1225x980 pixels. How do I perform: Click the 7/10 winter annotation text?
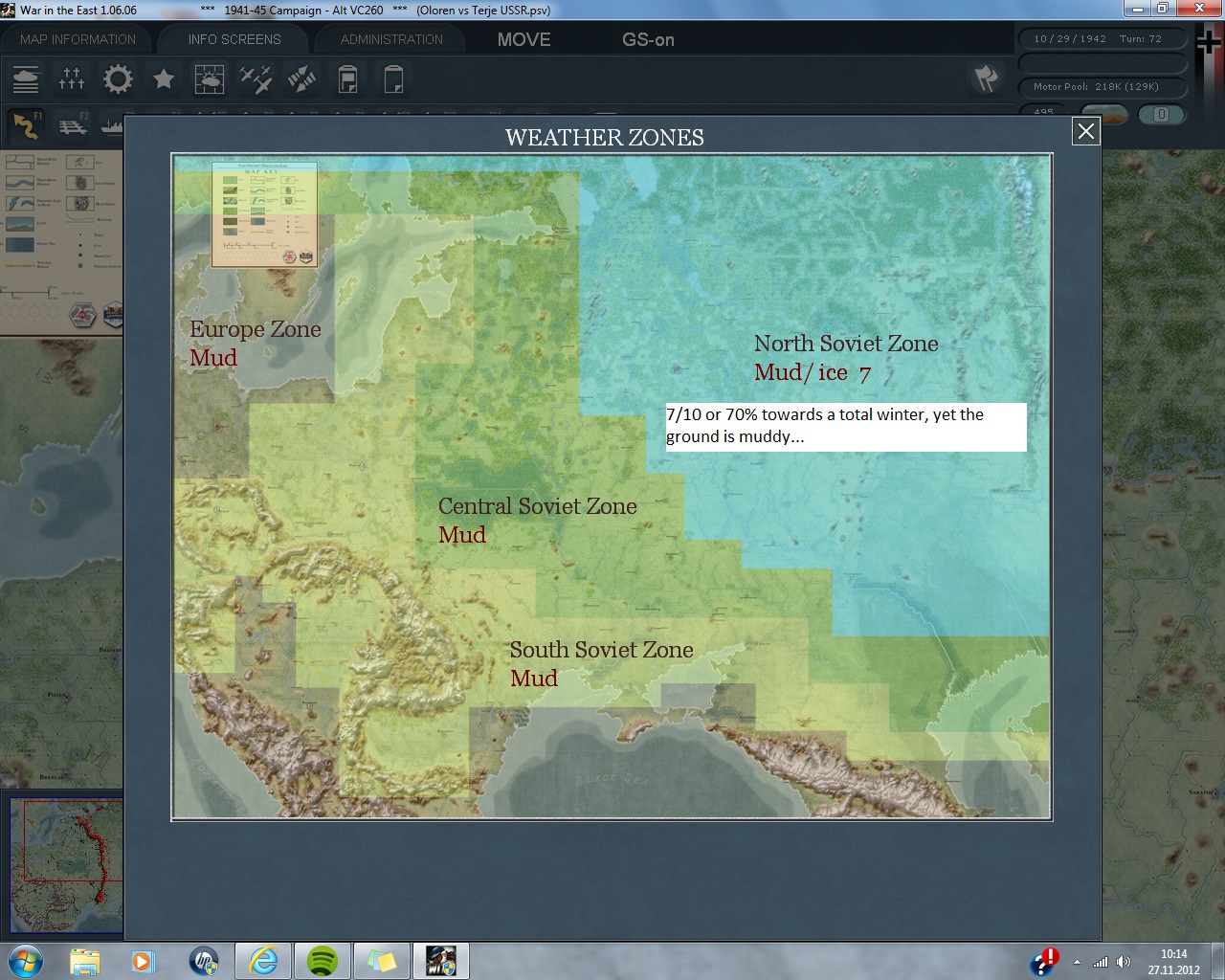[x=846, y=426]
